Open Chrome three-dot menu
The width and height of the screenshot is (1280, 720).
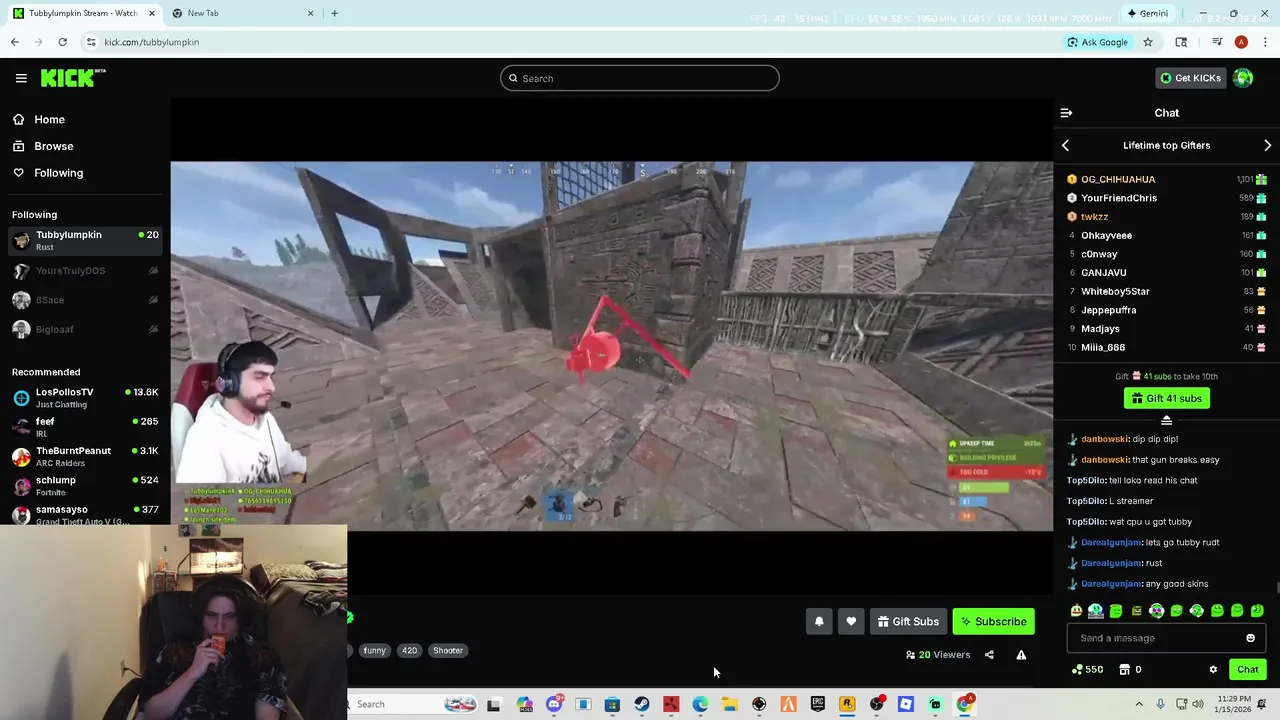coord(1265,42)
